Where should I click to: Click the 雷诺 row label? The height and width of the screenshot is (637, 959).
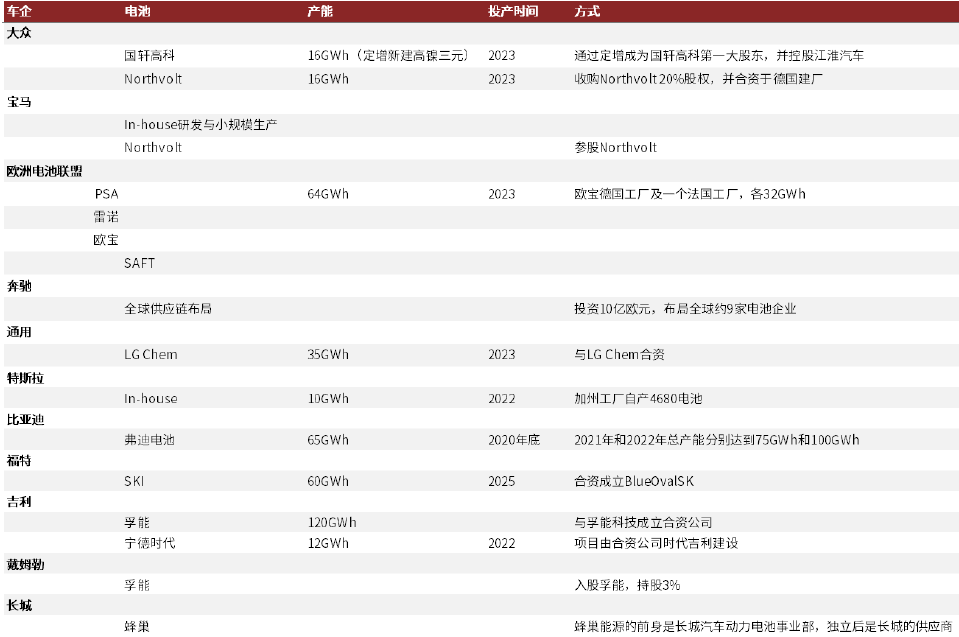(x=106, y=217)
